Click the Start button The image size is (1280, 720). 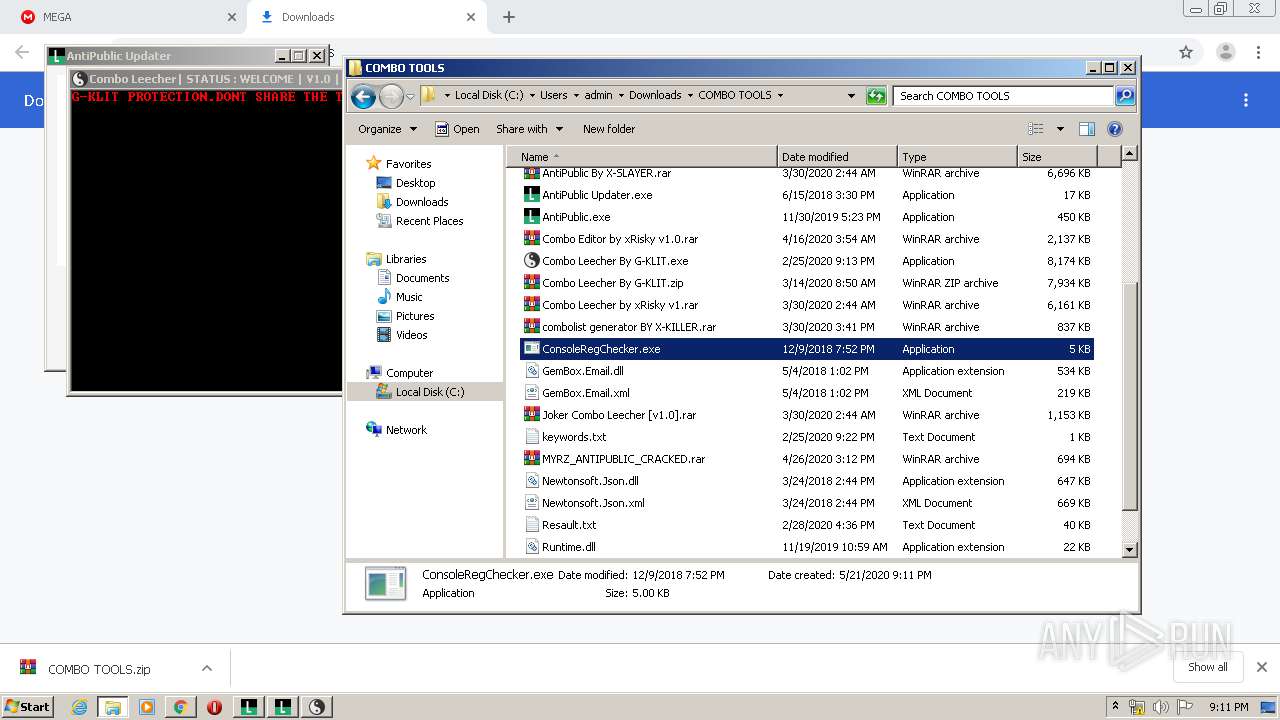coord(27,707)
